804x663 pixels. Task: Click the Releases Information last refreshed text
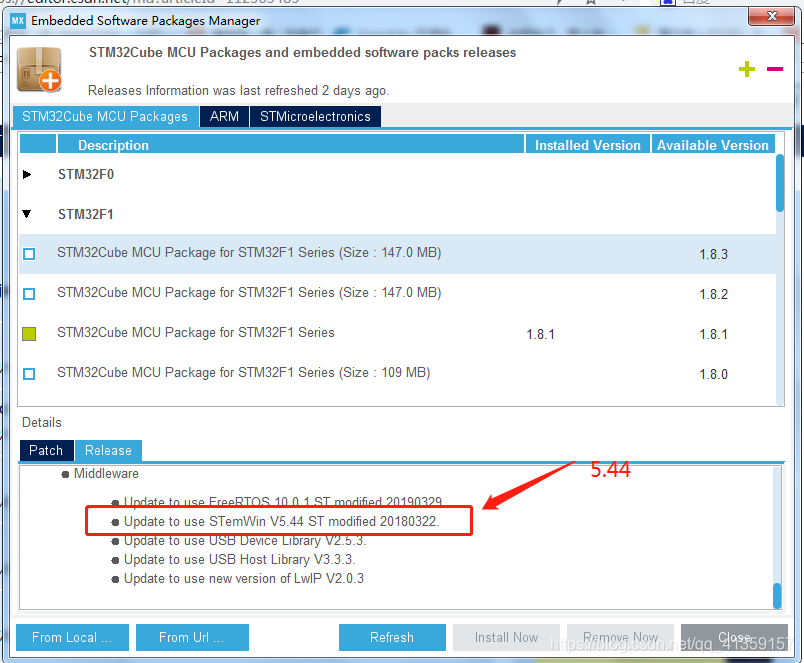(238, 91)
